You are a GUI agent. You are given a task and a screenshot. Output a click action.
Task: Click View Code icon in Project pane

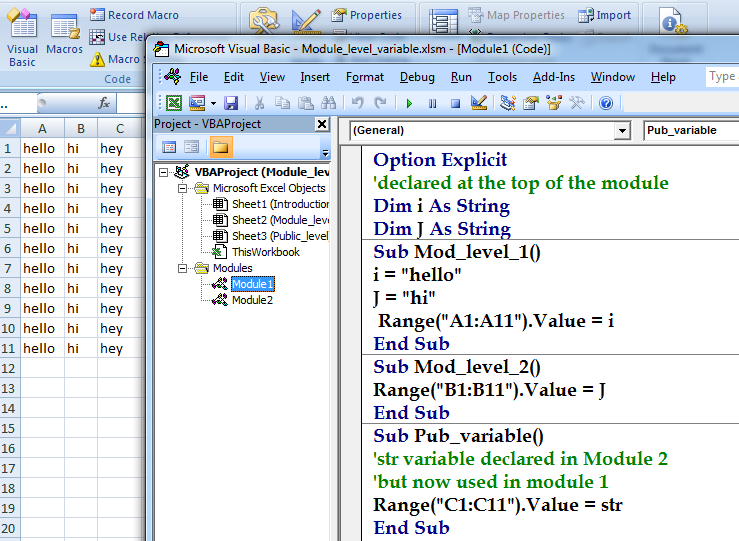coord(169,148)
